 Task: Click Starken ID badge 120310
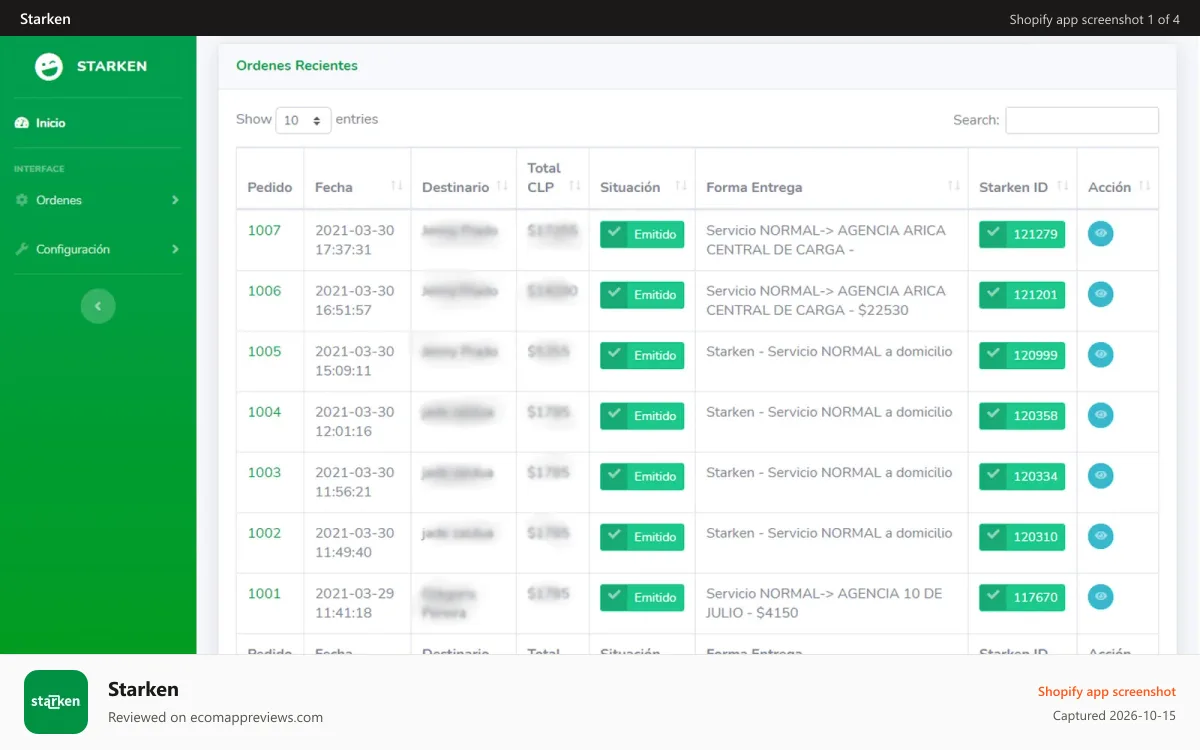[x=1022, y=537]
